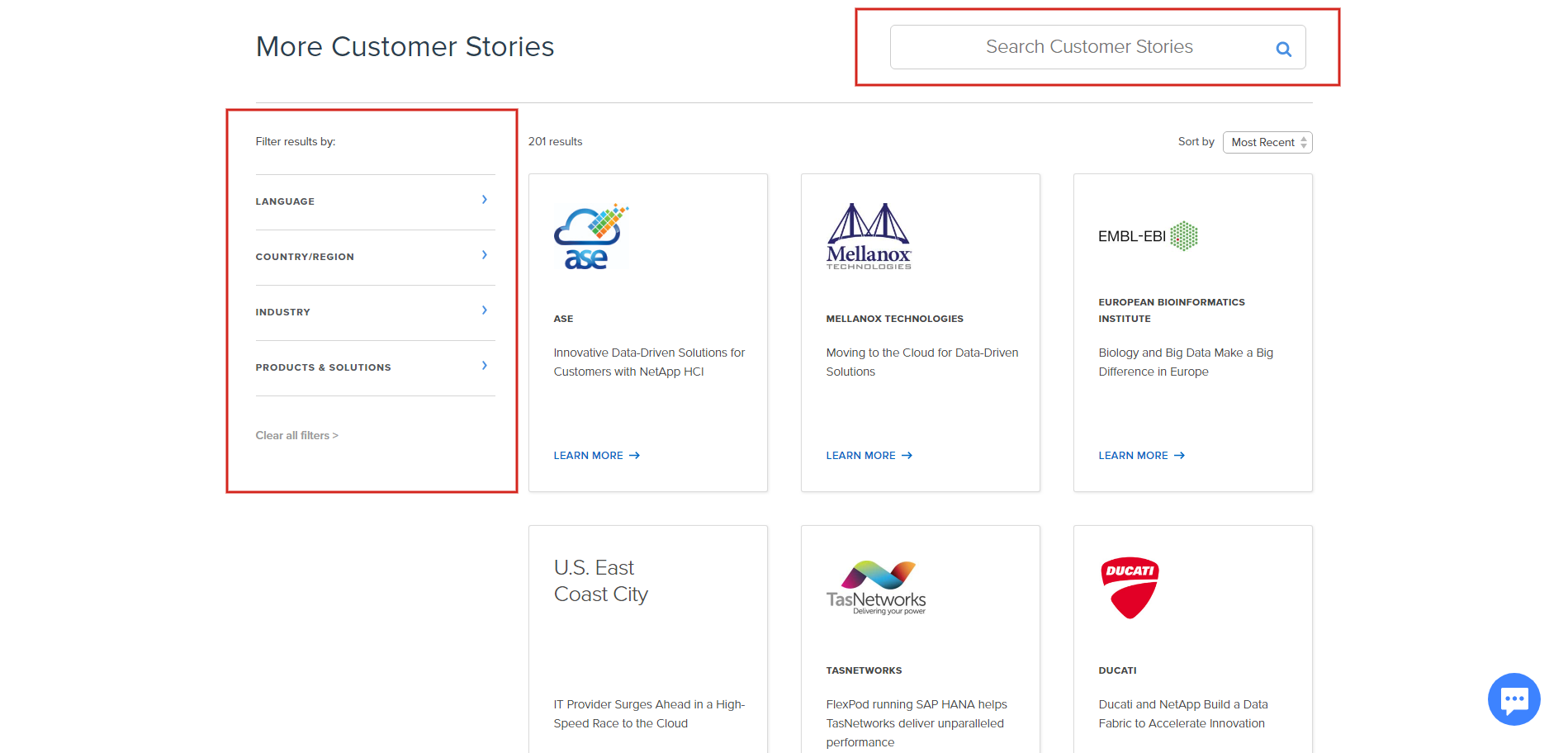
Task: Click arrow icon beside ASE Learn More
Action: [x=634, y=456]
